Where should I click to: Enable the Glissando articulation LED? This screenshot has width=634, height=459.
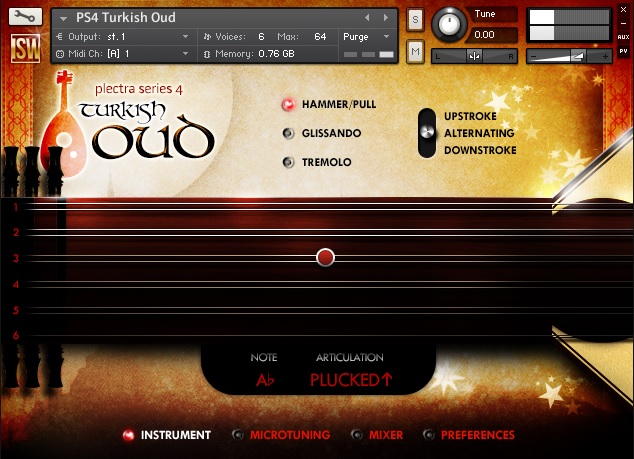pyautogui.click(x=288, y=133)
